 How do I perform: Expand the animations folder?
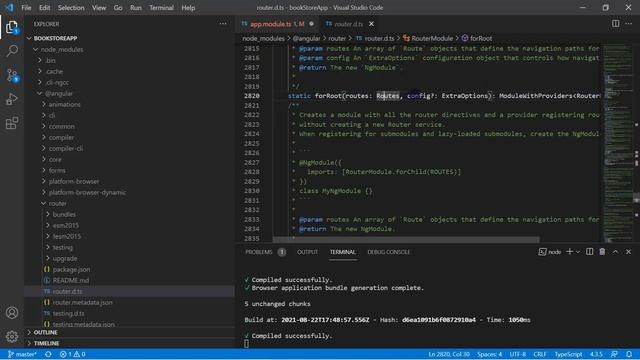click(129, 104)
